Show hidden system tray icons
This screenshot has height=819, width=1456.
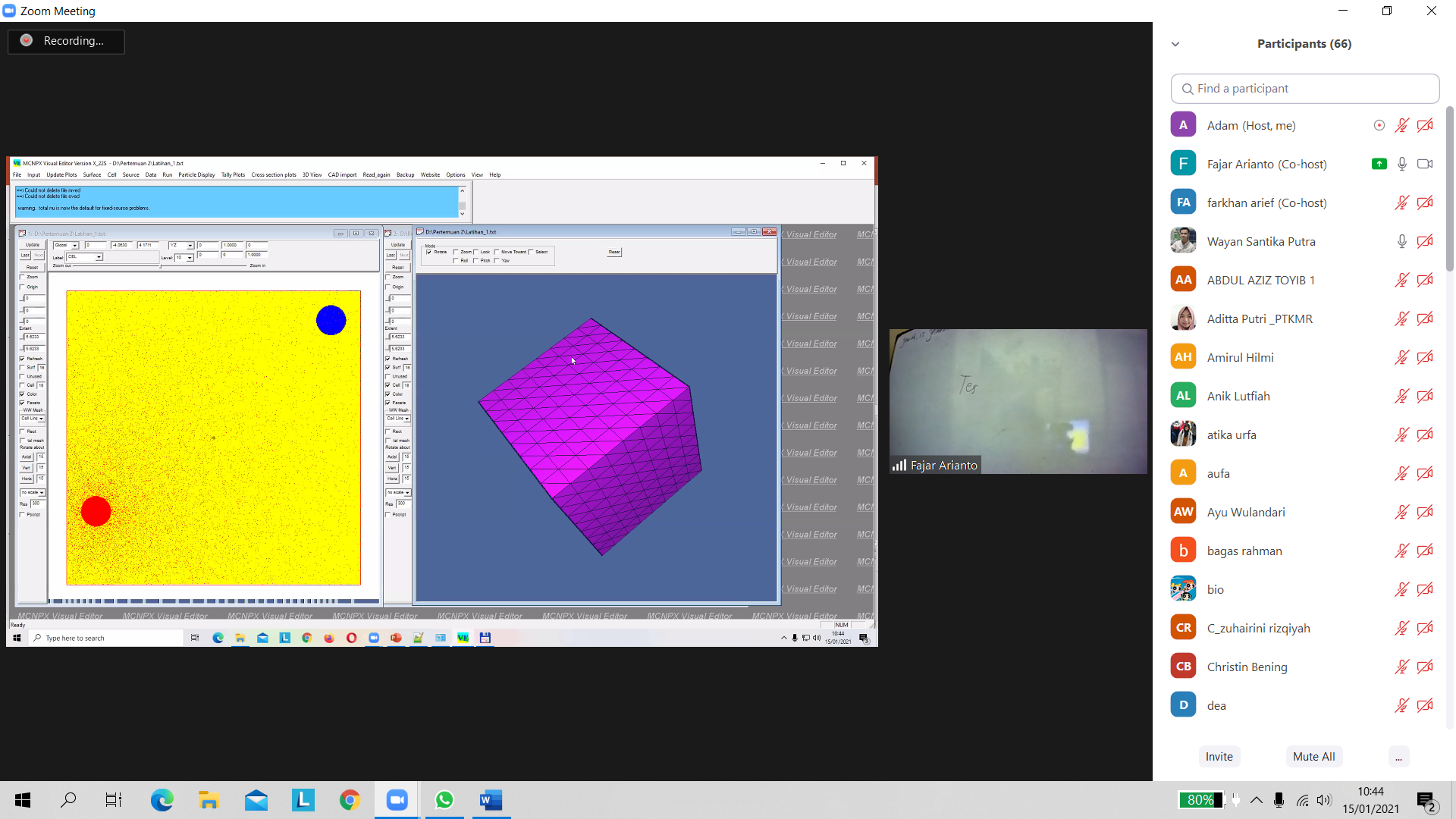1257,800
